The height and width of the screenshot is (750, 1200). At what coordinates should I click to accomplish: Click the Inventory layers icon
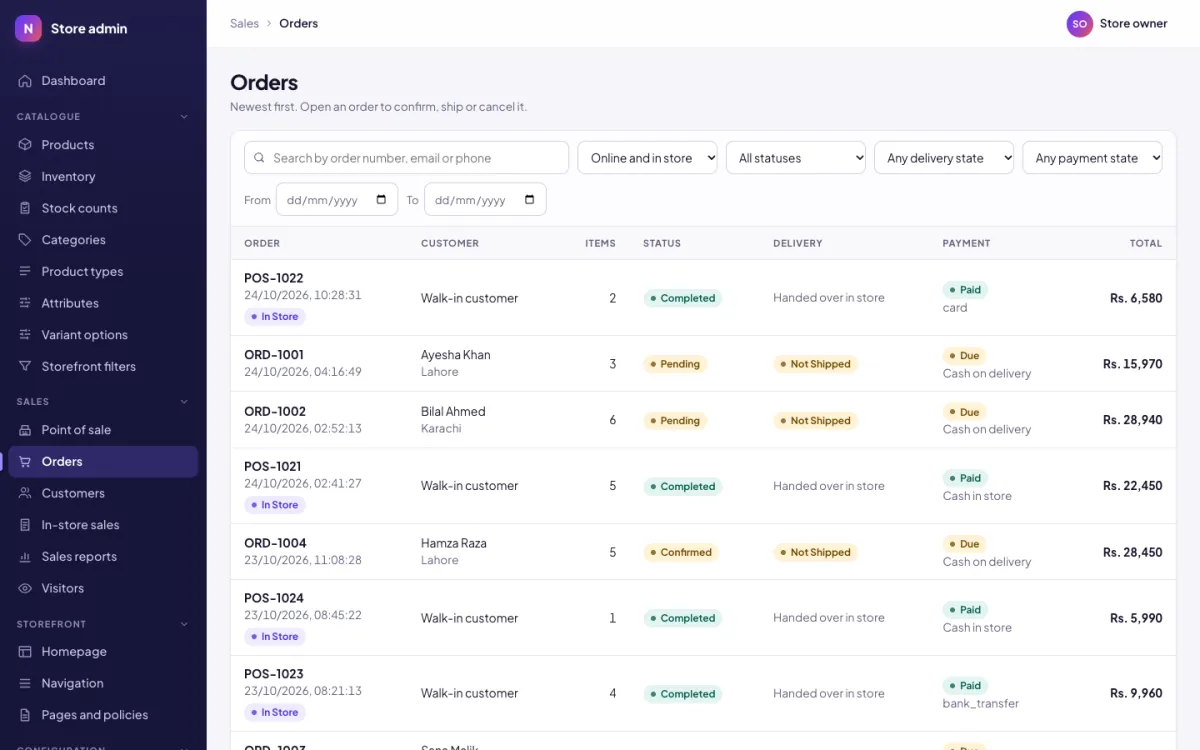coord(25,176)
